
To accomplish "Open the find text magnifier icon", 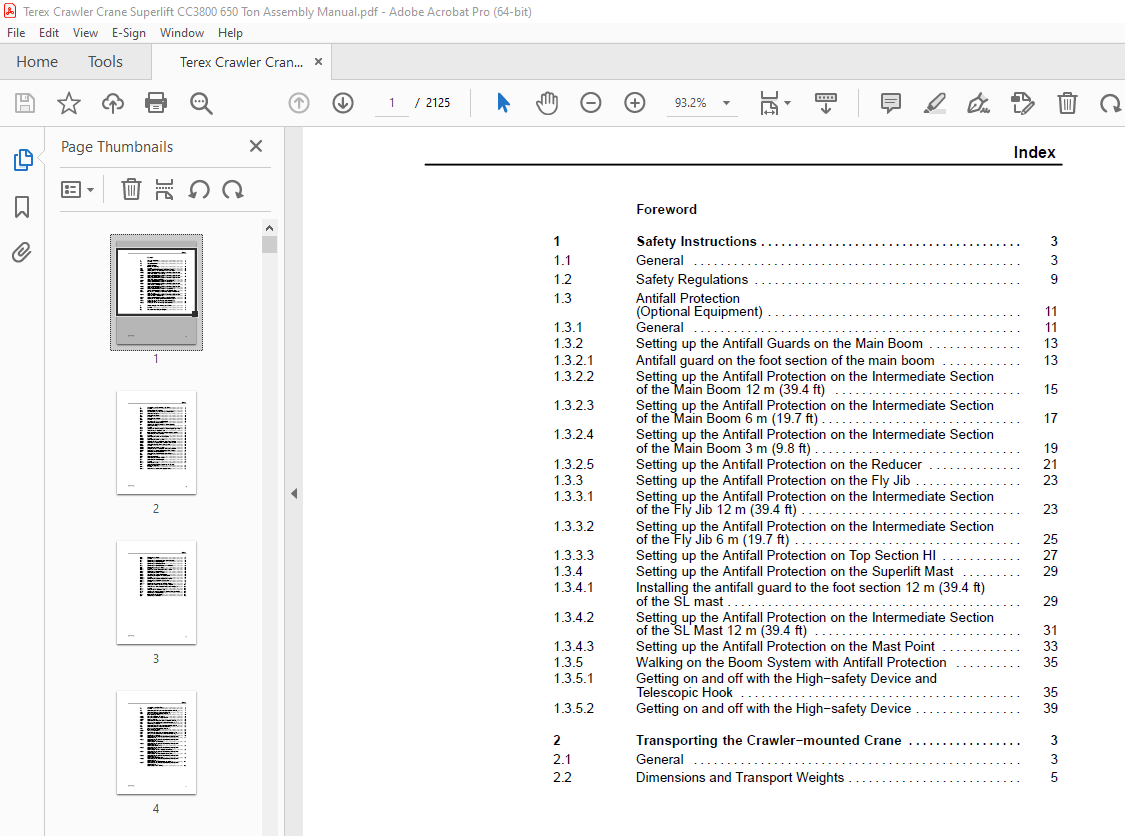I will (201, 103).
